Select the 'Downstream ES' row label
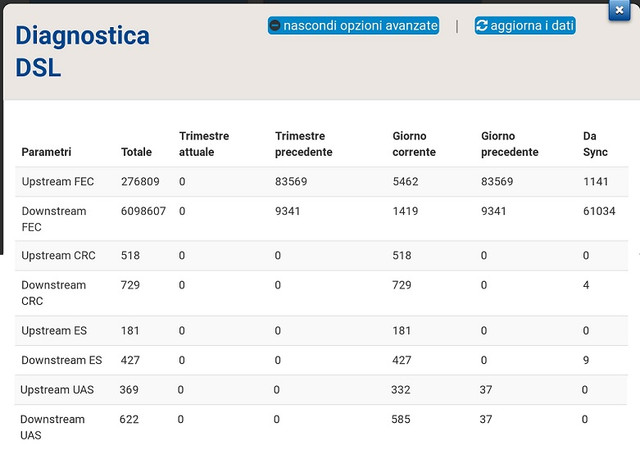 pos(62,360)
